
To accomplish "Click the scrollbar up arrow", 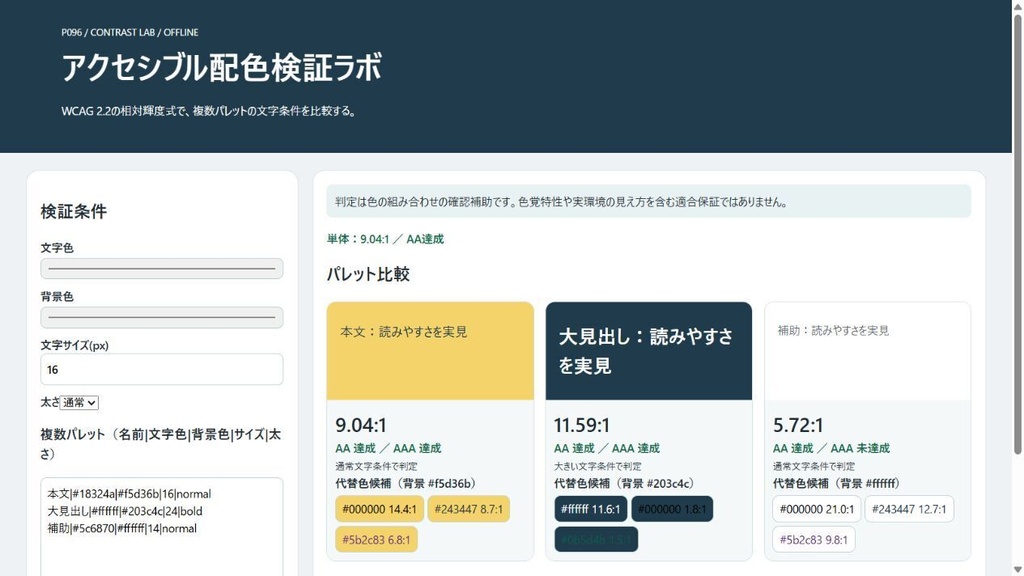I will tap(1017, 5).
